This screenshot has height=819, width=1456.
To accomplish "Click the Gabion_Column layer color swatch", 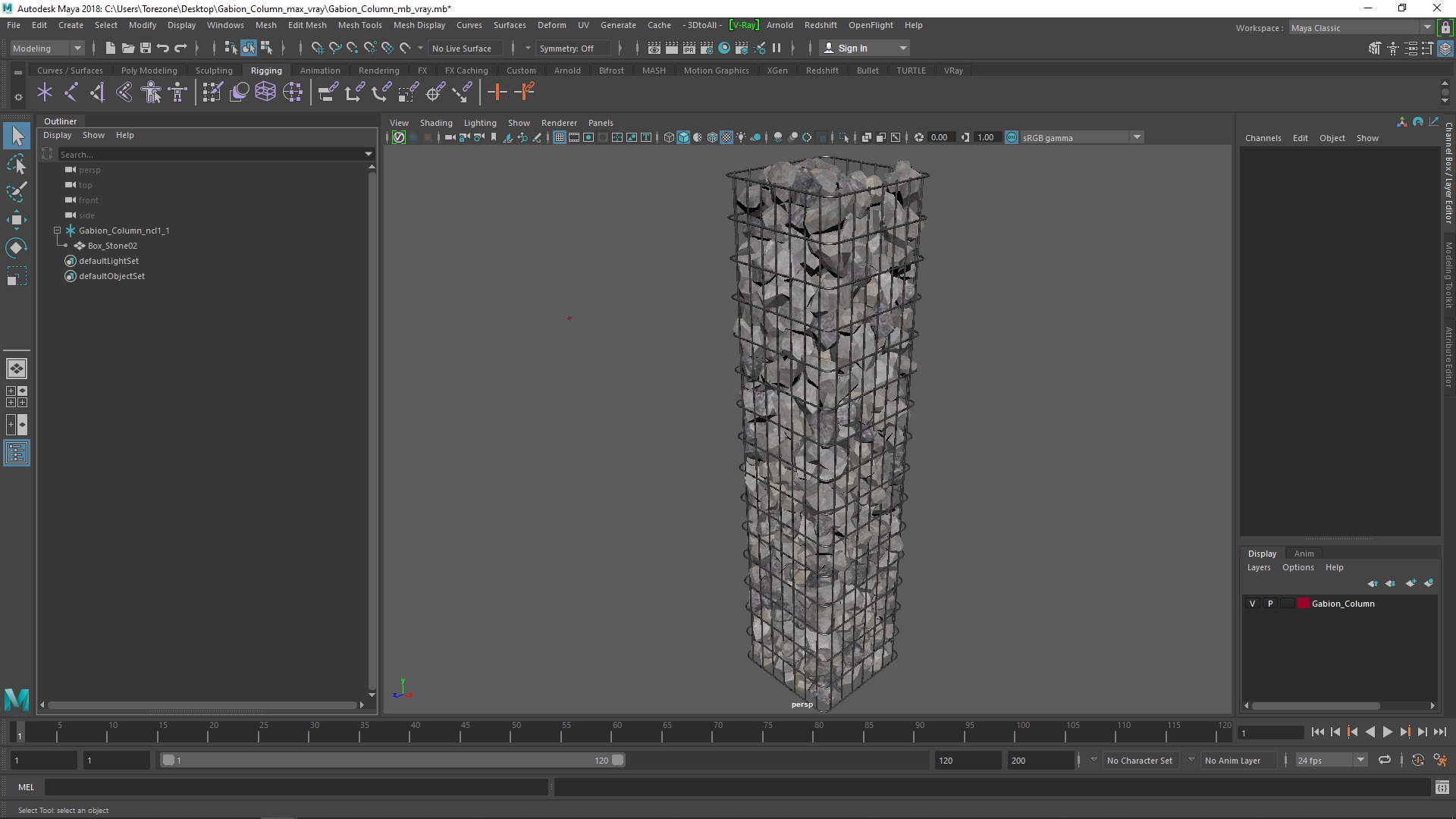I will (1303, 604).
